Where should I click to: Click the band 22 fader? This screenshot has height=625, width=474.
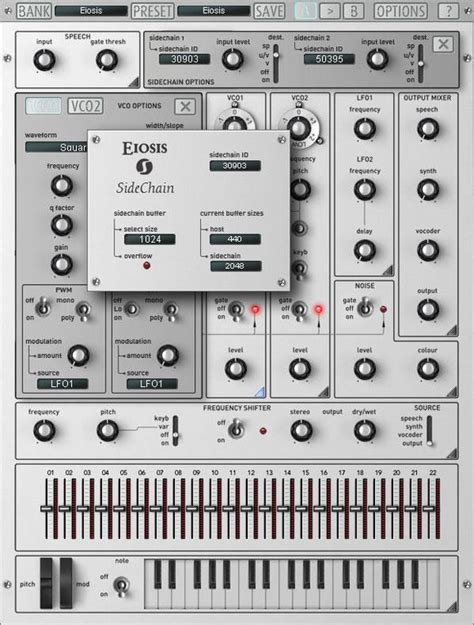coord(429,509)
